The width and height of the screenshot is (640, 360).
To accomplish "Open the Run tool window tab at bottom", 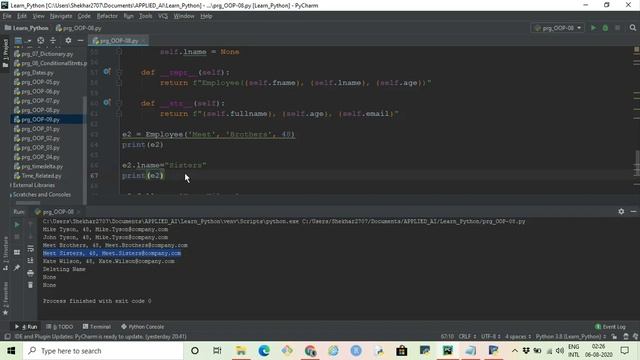I will pyautogui.click(x=27, y=327).
